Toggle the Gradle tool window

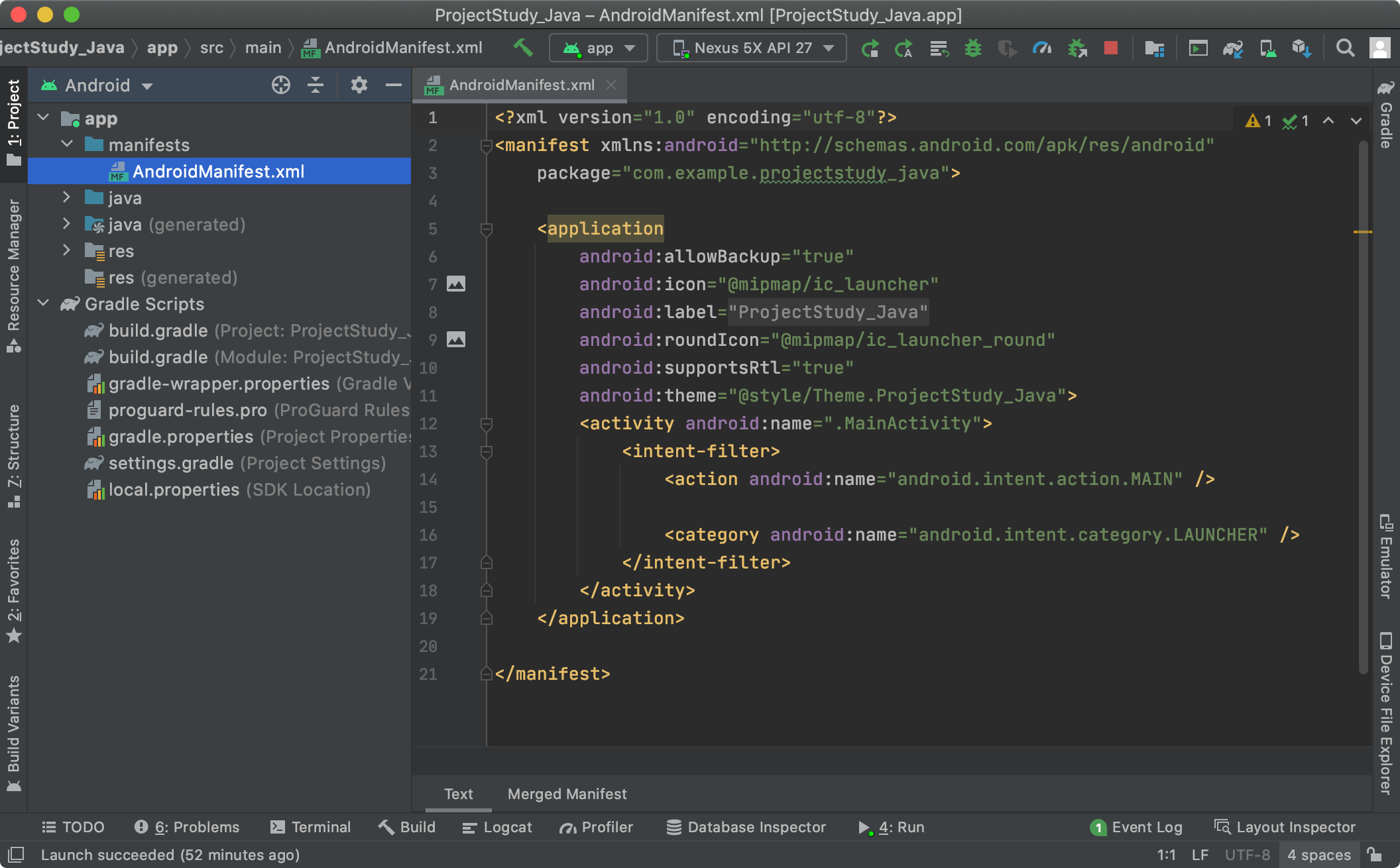[x=1385, y=114]
